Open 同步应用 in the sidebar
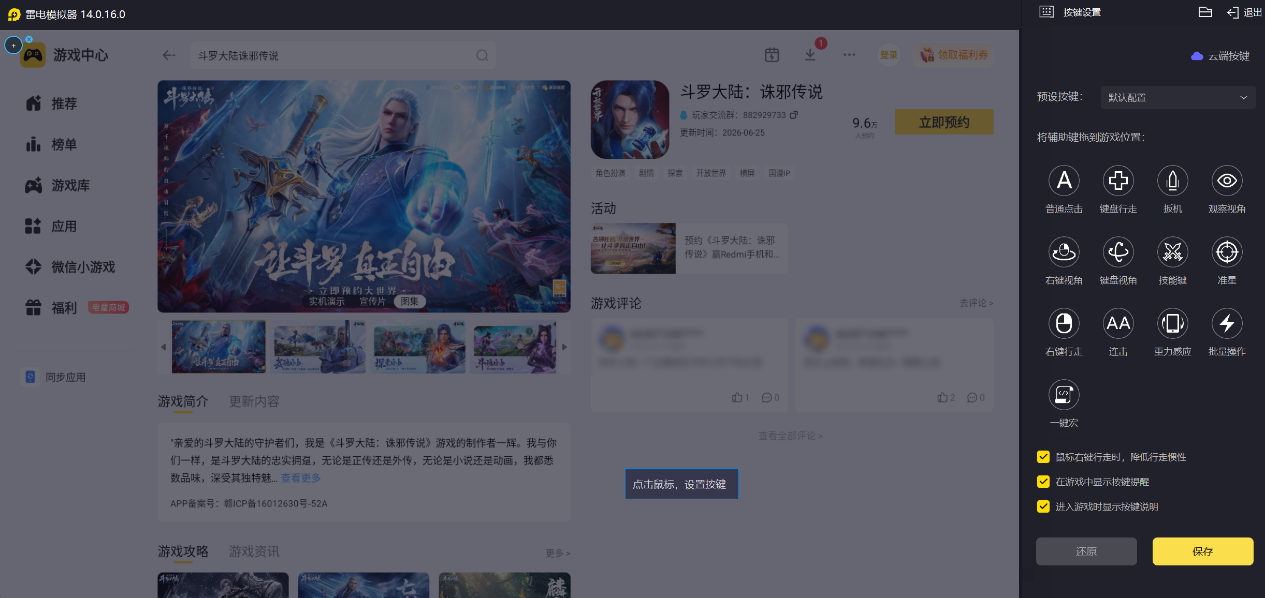This screenshot has width=1265, height=598. click(56, 377)
